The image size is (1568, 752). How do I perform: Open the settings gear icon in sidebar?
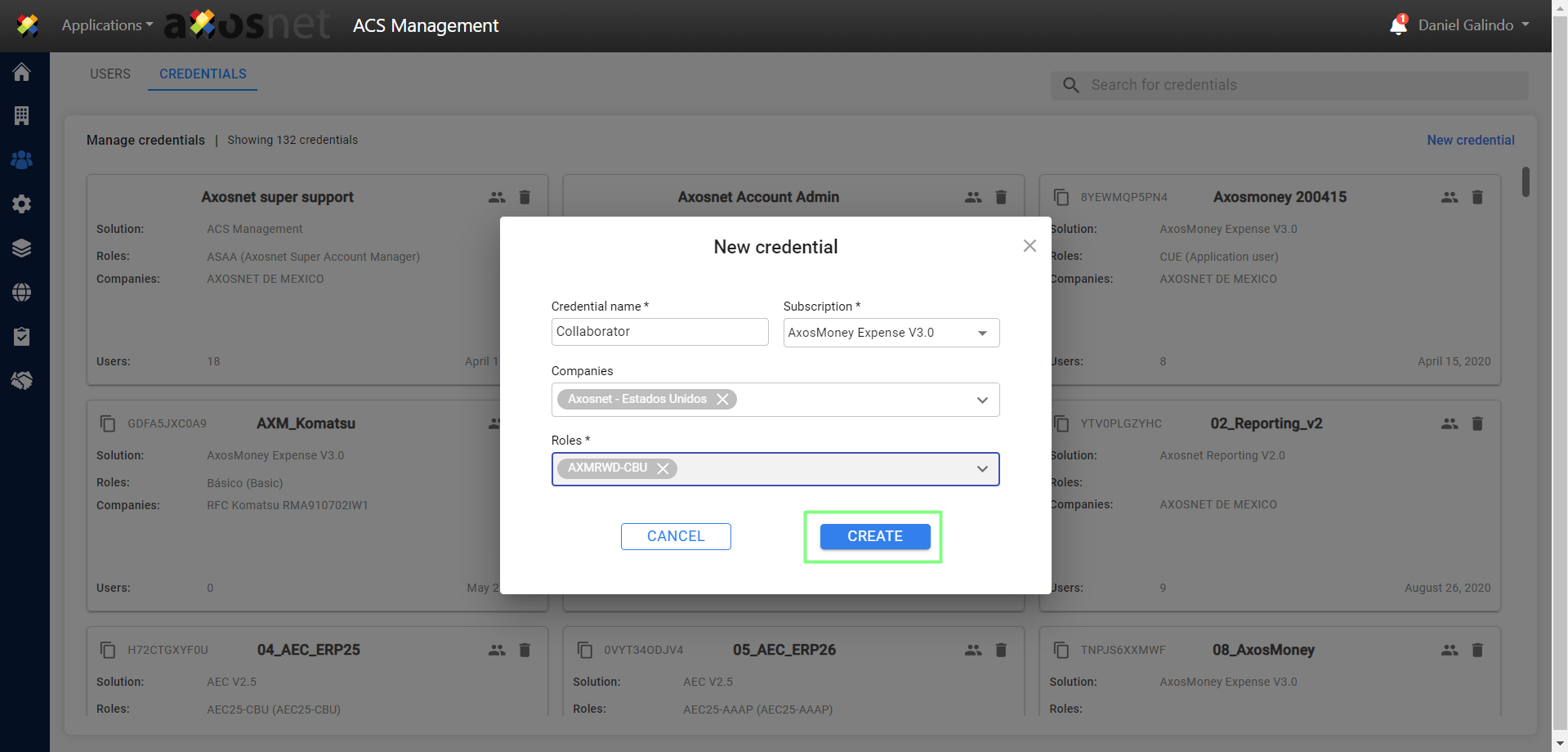click(22, 204)
